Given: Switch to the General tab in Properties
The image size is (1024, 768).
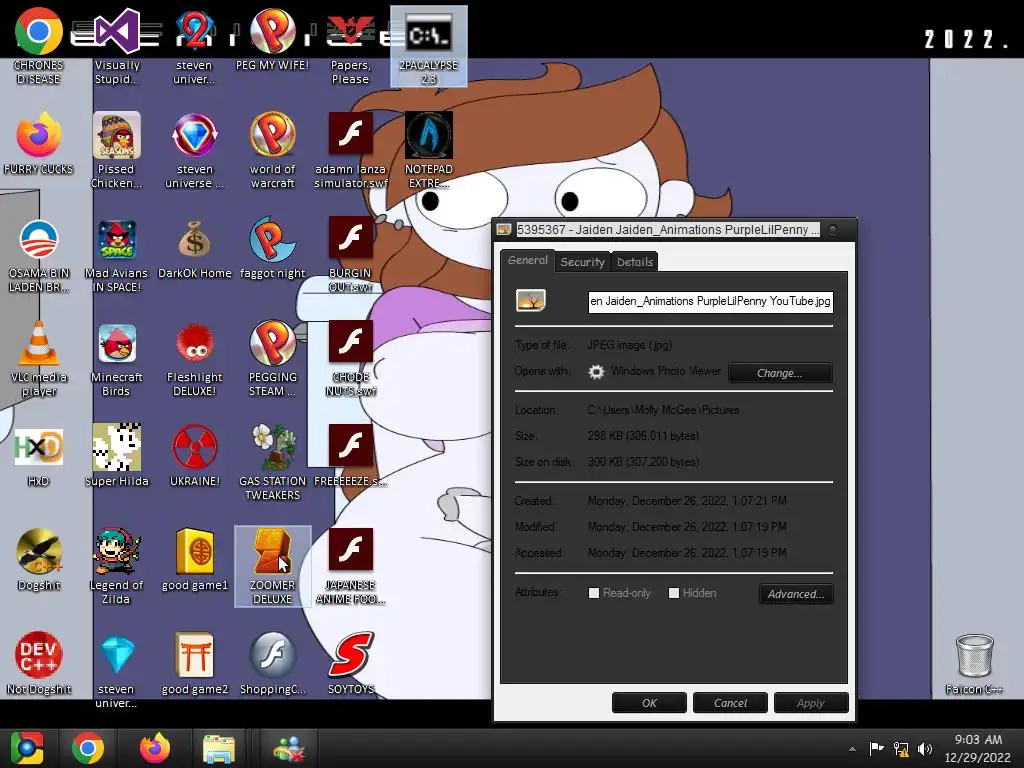Looking at the screenshot, I should [x=528, y=260].
